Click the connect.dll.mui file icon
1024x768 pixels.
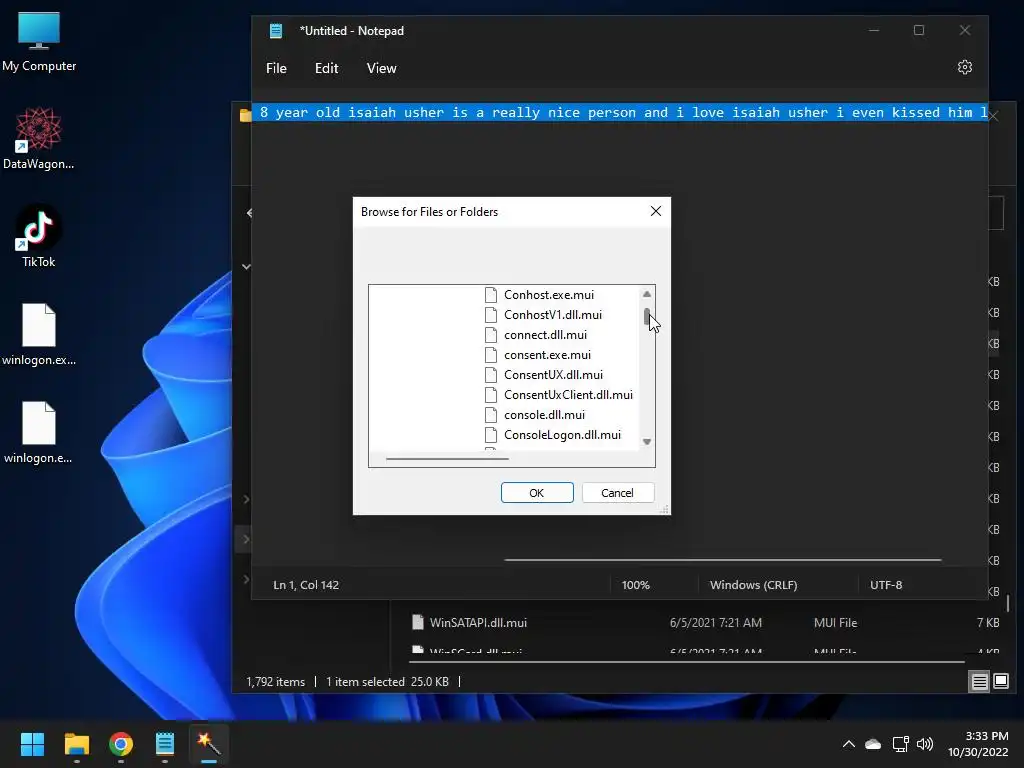coord(491,334)
